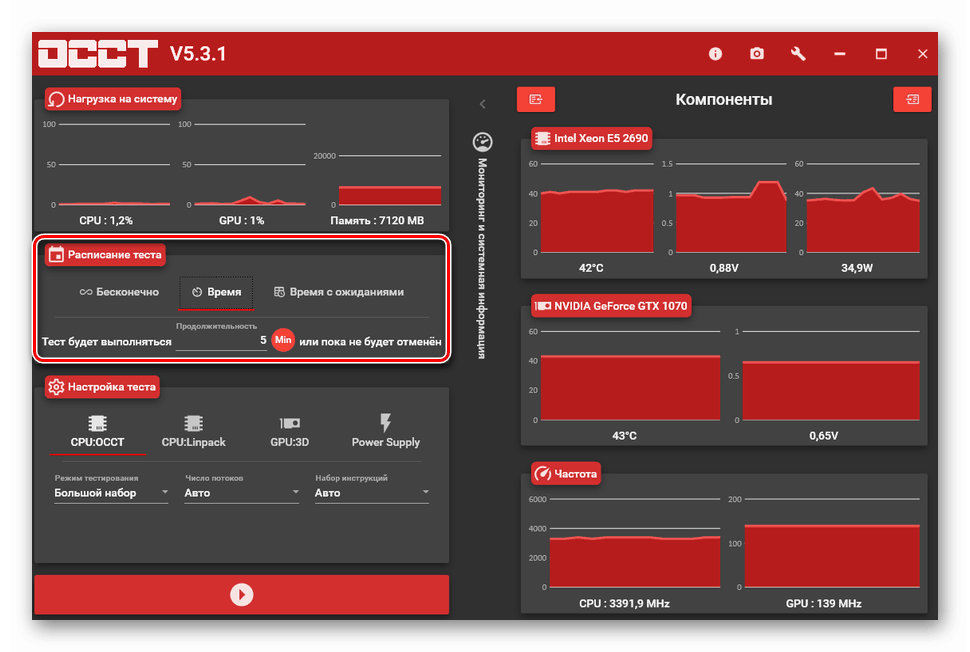Open the info icon in the title bar
The width and height of the screenshot is (970, 652).
(x=715, y=54)
